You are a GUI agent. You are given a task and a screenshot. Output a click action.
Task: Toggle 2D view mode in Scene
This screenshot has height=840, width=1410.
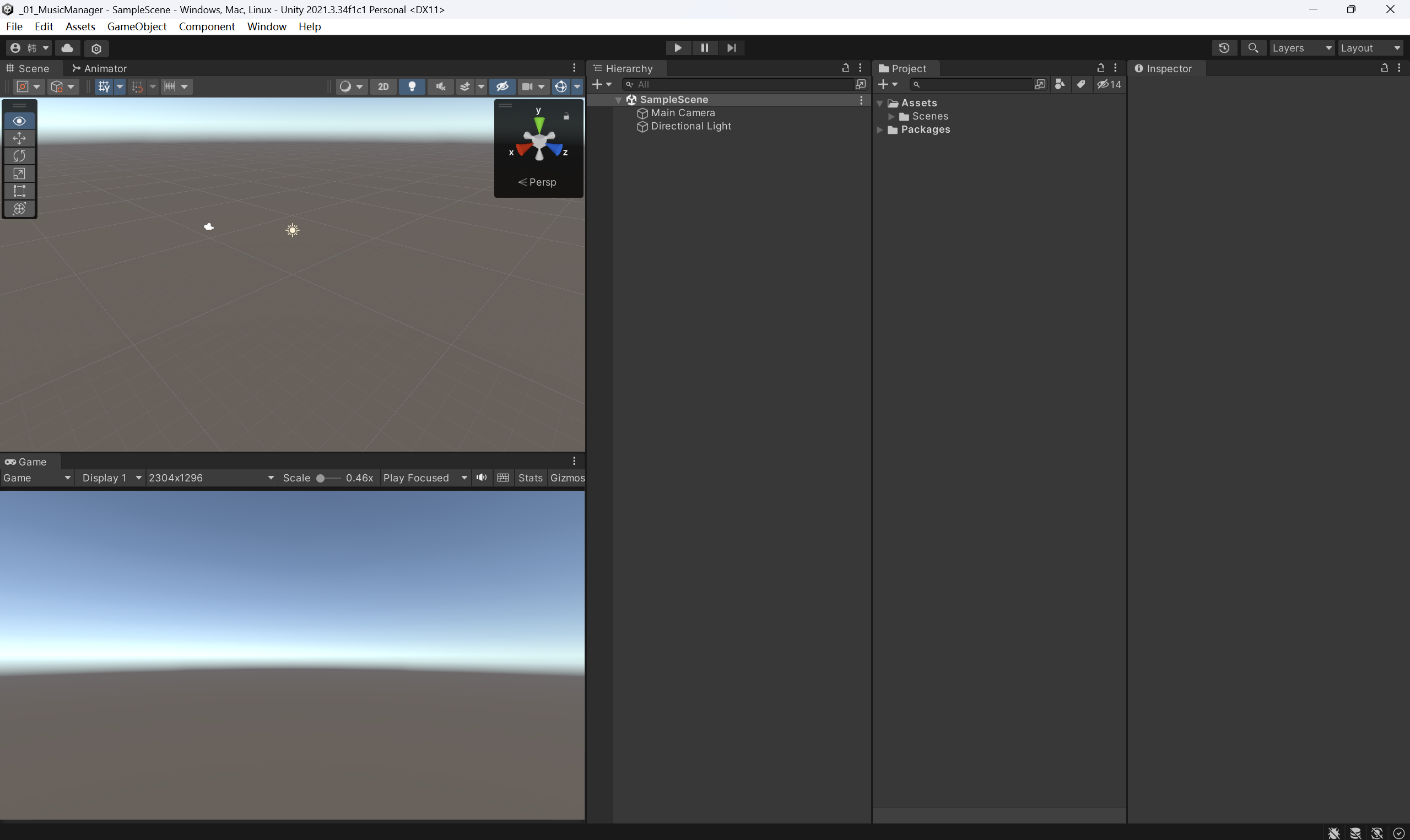click(x=383, y=86)
